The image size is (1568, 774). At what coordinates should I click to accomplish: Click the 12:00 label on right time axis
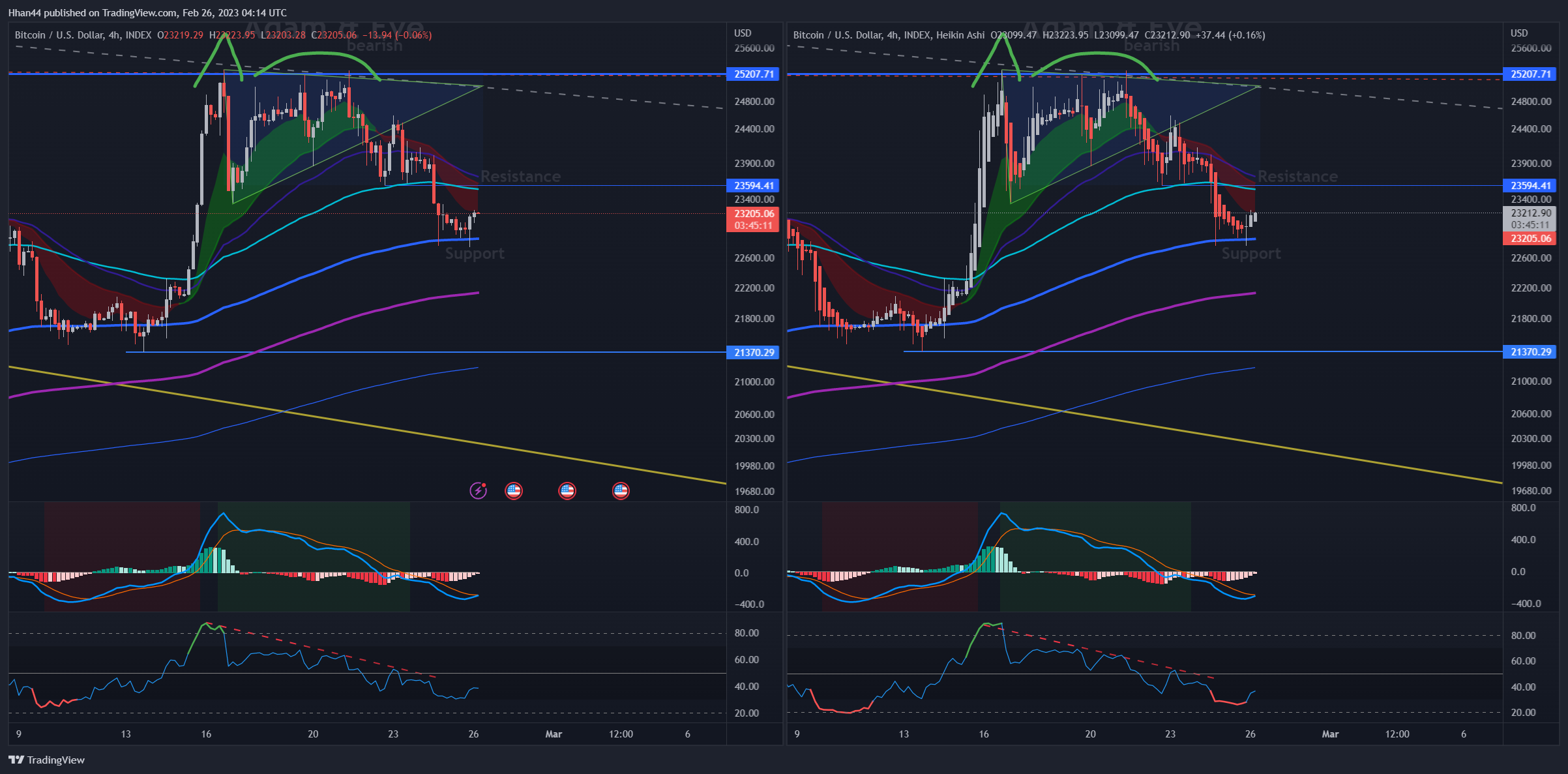(x=1397, y=734)
